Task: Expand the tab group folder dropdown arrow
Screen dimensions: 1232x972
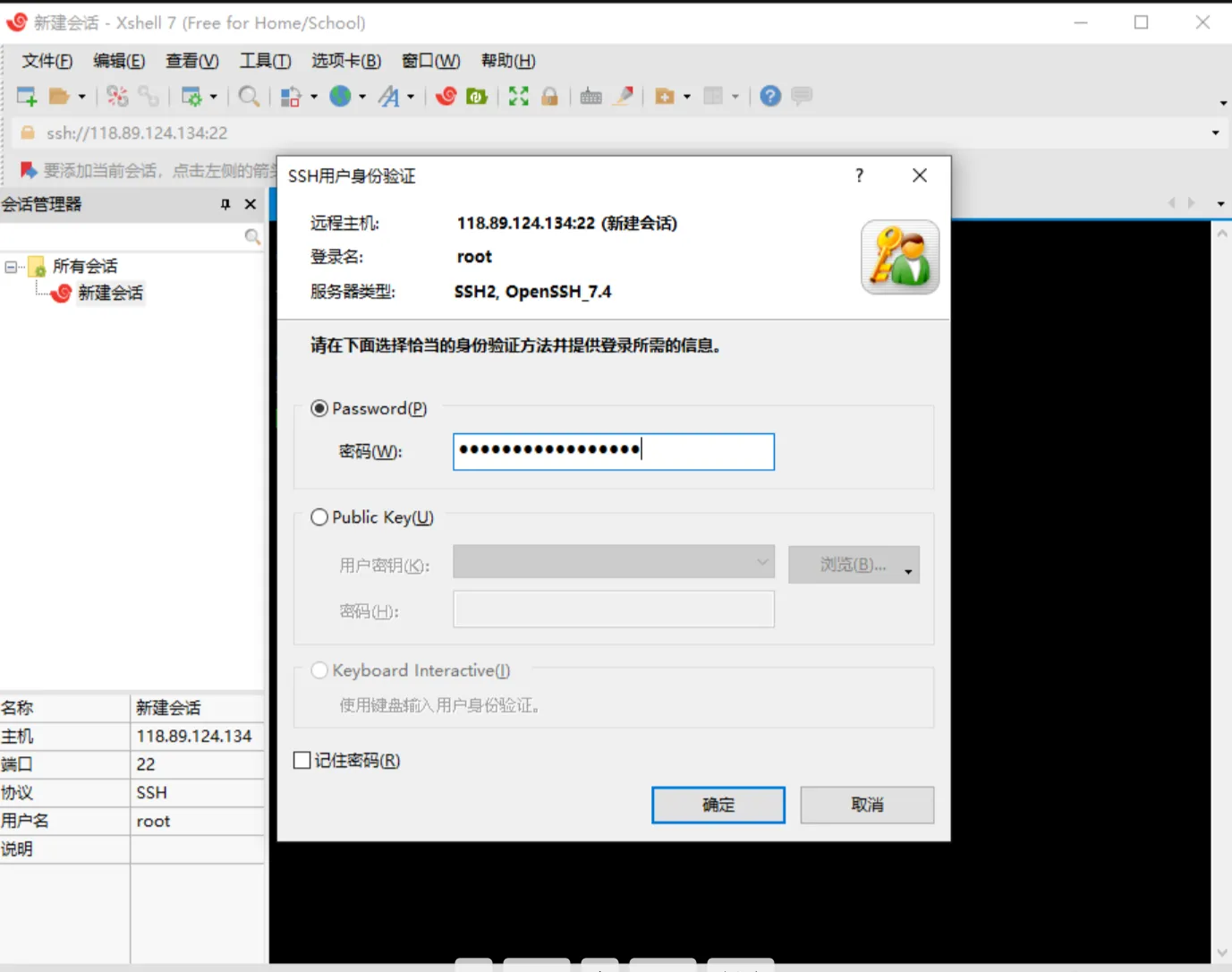Action: (687, 97)
